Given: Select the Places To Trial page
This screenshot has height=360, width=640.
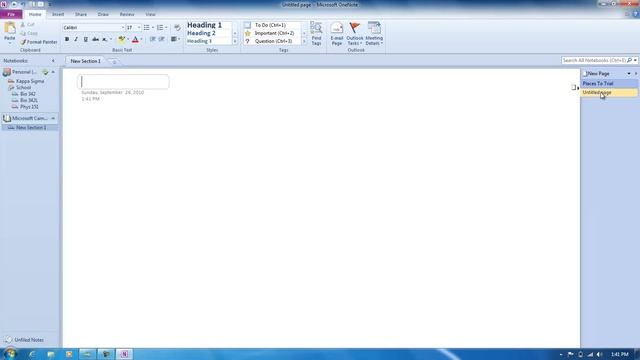Looking at the screenshot, I should [609, 83].
